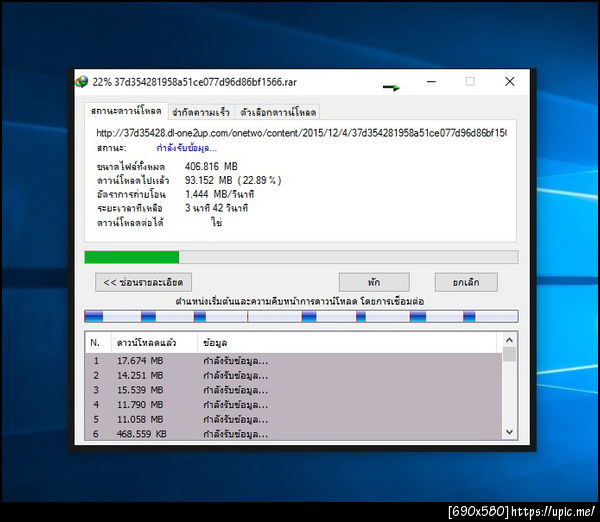Click the scroll up arrow in connection list
Image resolution: width=600 pixels, height=522 pixels.
click(509, 340)
